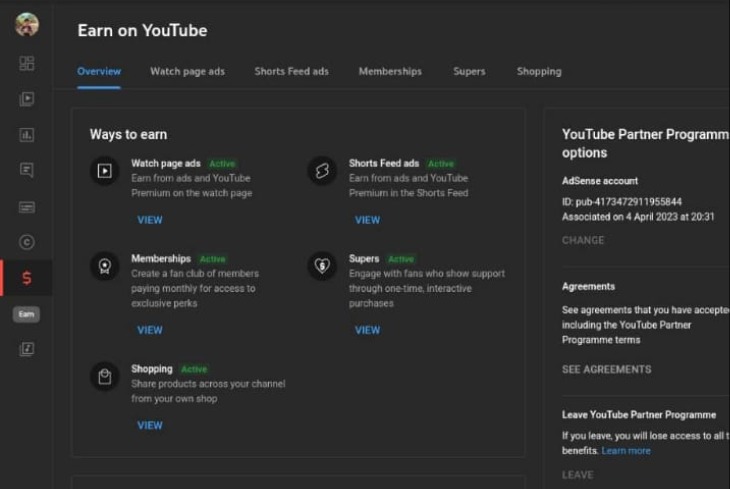Switch to the Memberships tab
This screenshot has height=489, width=730.
[x=390, y=71]
